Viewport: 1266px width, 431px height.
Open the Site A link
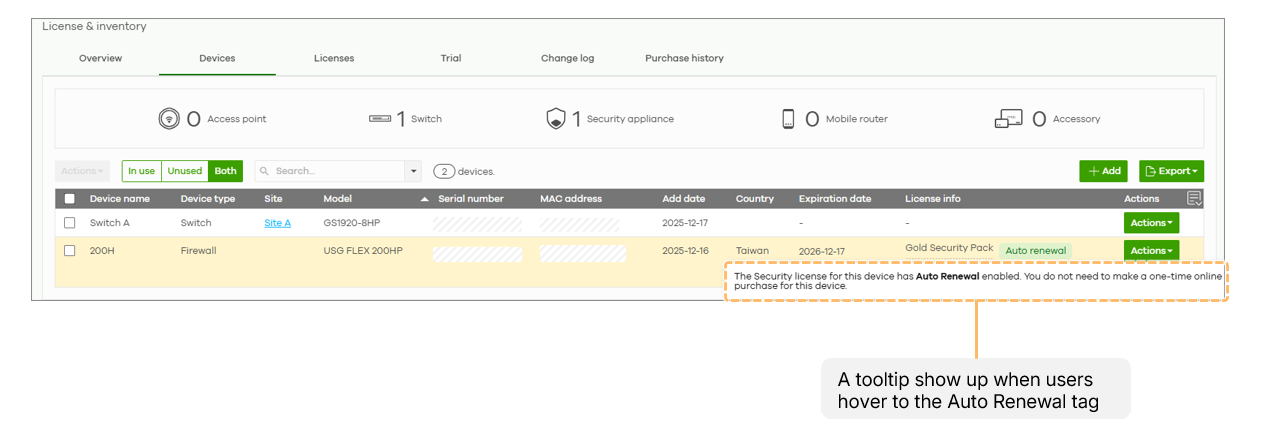pyautogui.click(x=277, y=223)
